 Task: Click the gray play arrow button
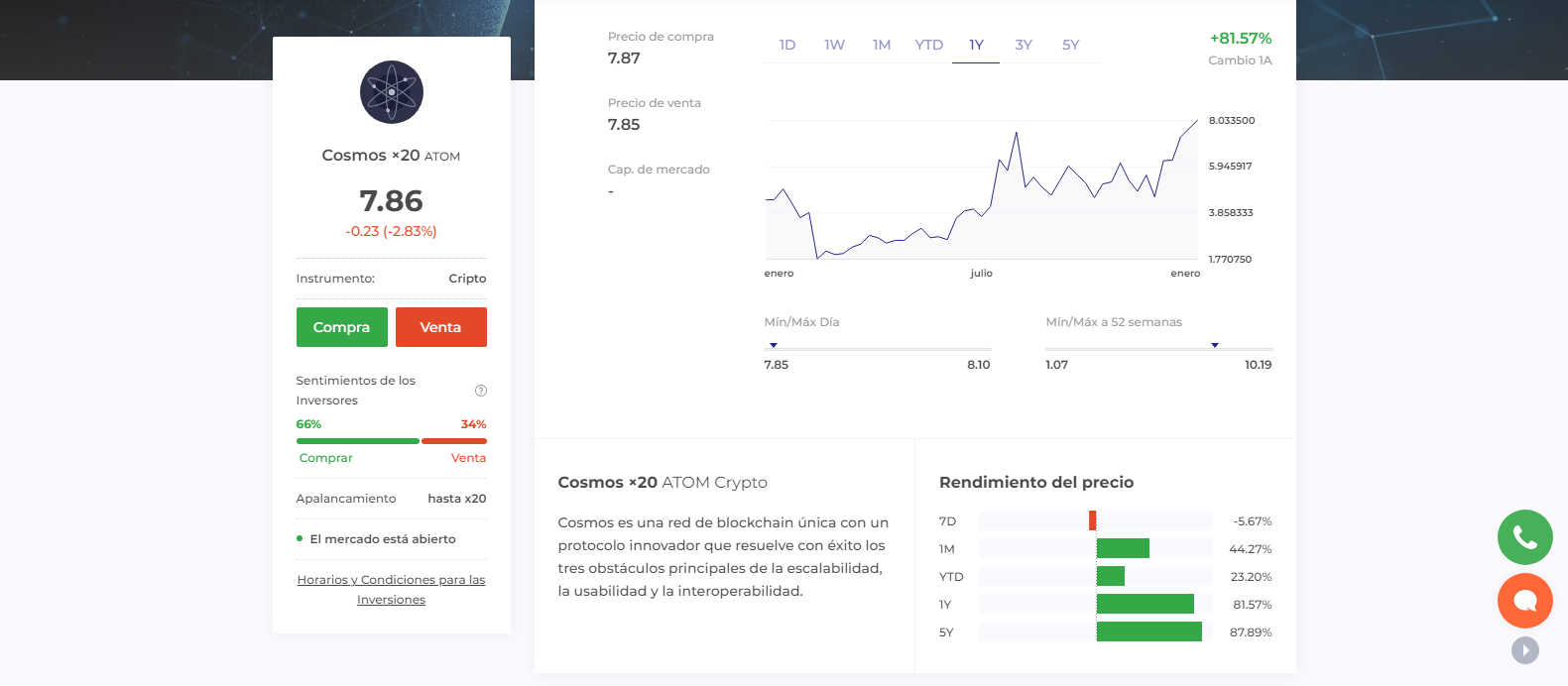[1525, 650]
